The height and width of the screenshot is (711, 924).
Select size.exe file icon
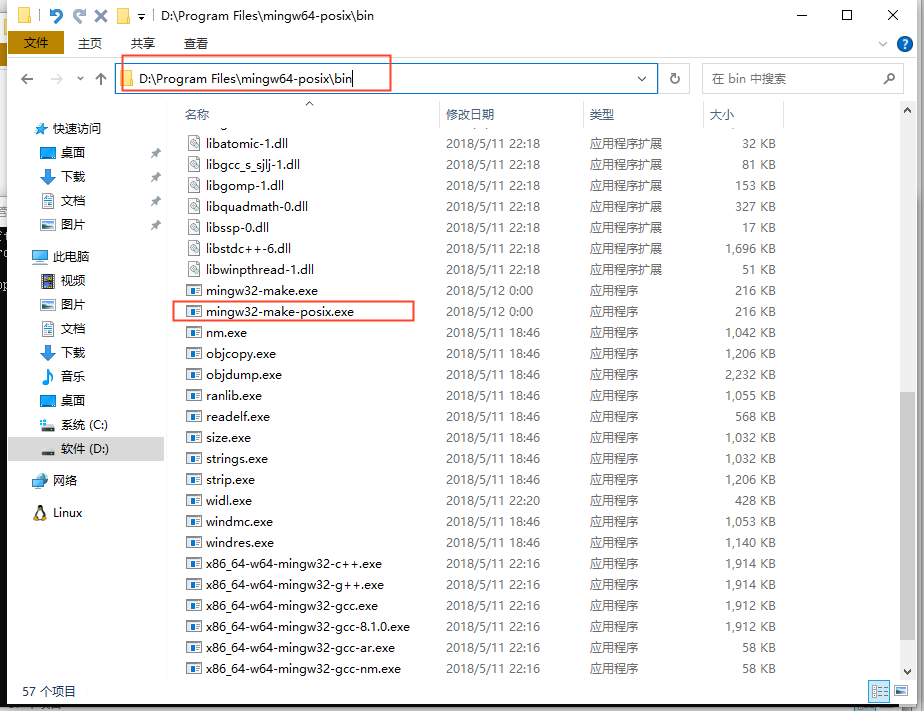[x=194, y=438]
